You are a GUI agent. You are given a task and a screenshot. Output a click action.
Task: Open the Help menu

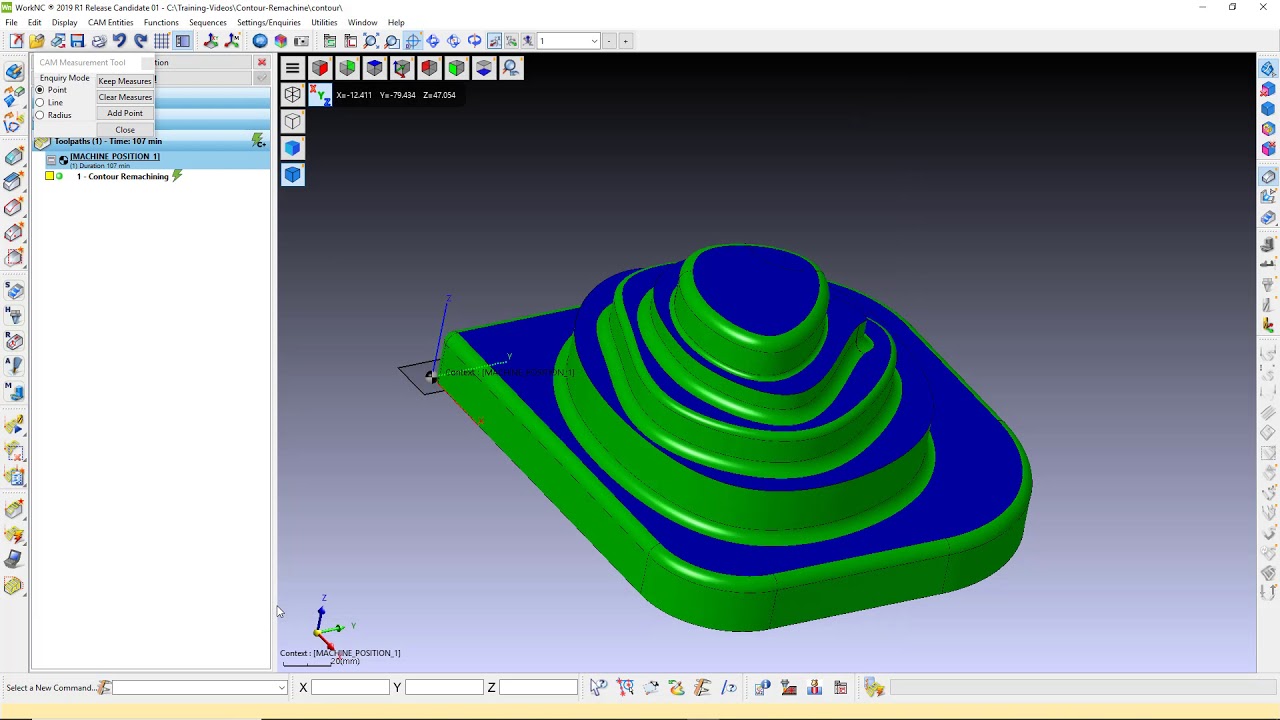pyautogui.click(x=396, y=22)
